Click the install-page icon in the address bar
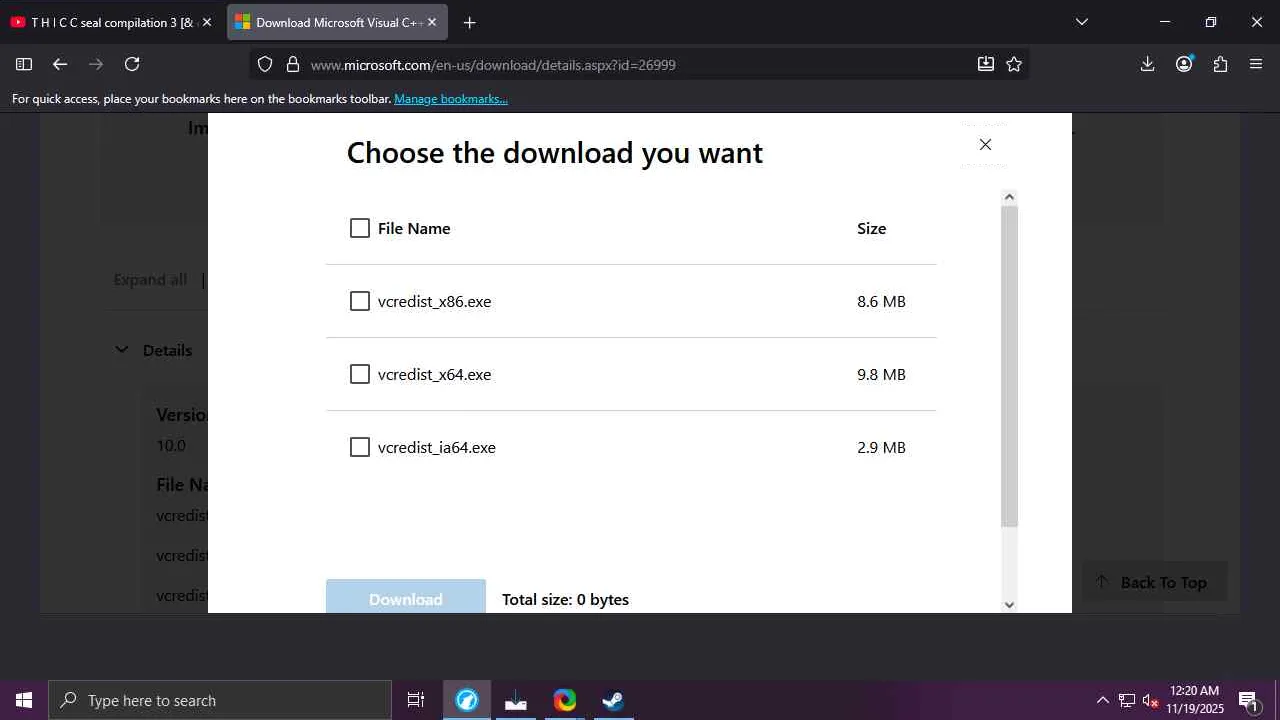The image size is (1280, 720). [x=986, y=64]
